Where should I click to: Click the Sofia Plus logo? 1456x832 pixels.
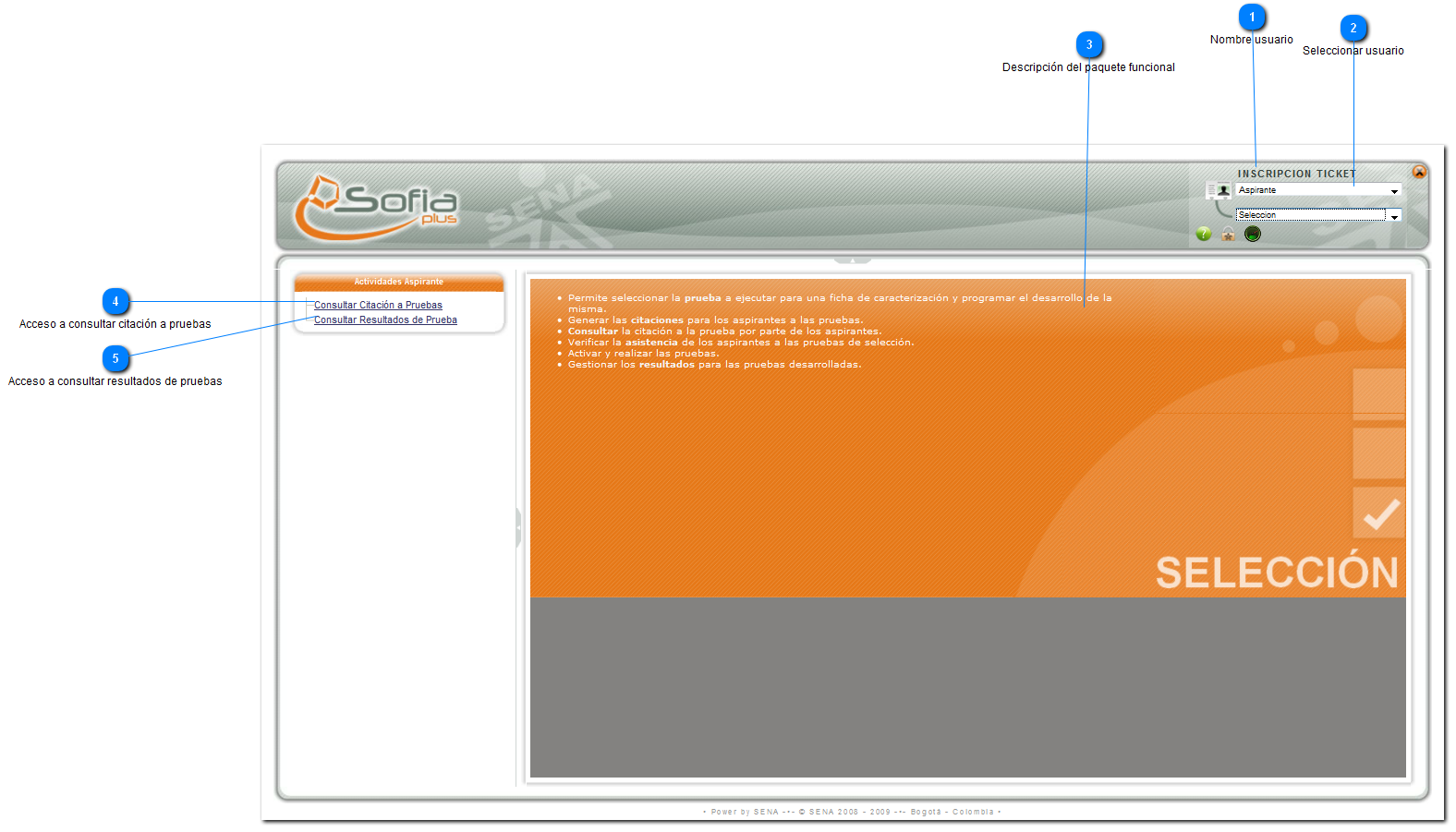(376, 206)
